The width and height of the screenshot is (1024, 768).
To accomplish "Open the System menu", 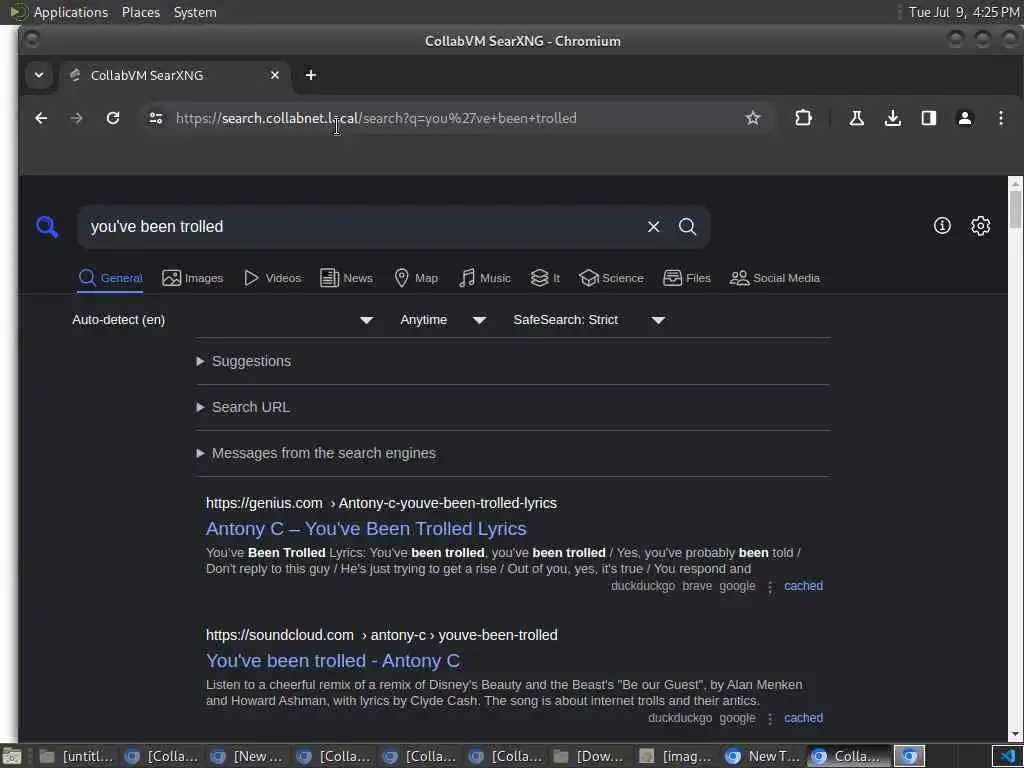I will click(195, 12).
